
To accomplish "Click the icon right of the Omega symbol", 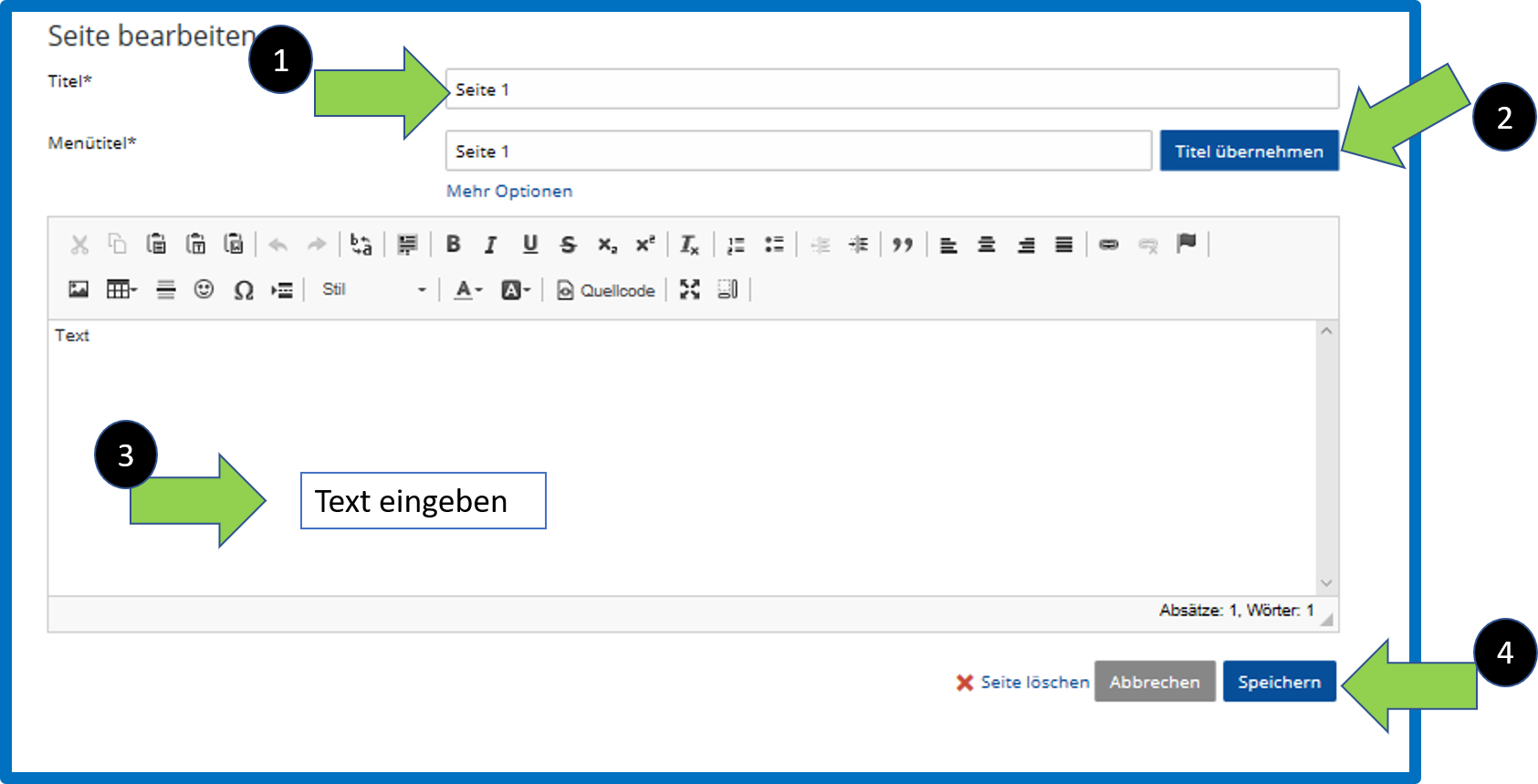I will [x=282, y=290].
